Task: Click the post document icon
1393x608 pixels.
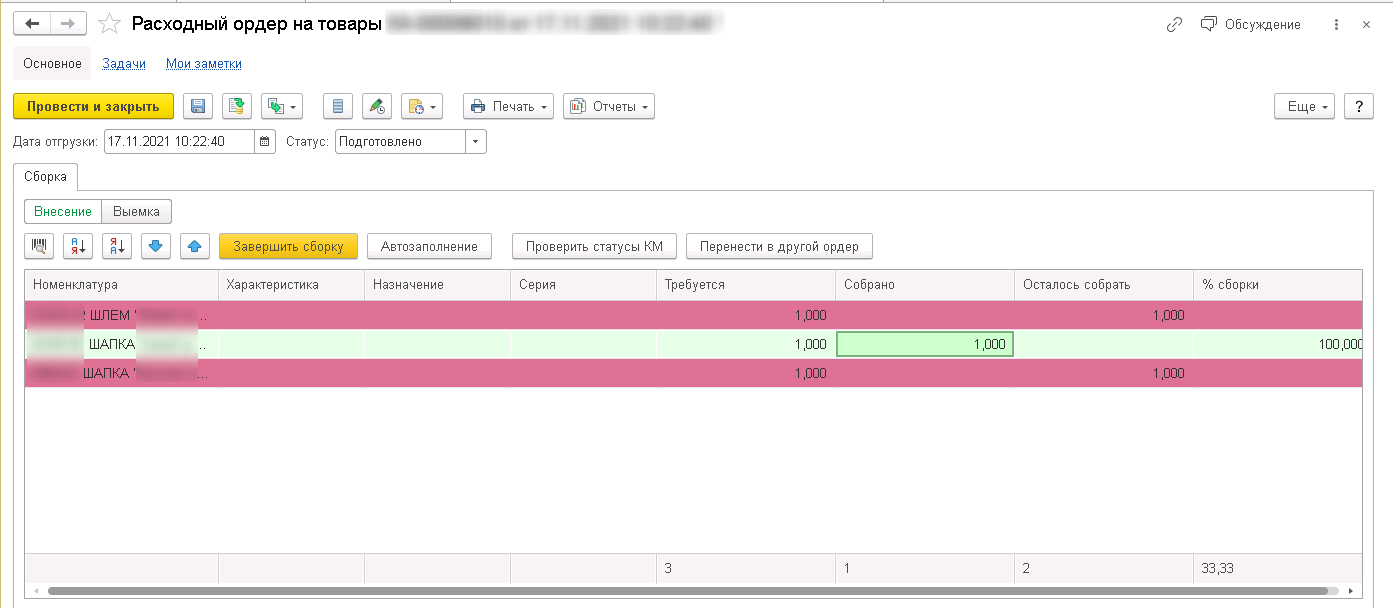Action: 237,107
